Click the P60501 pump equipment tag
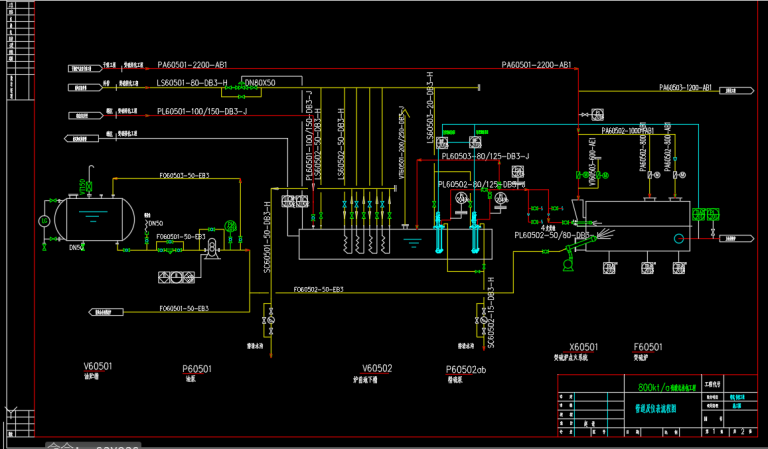Viewport: 768px width, 449px height. pyautogui.click(x=196, y=369)
